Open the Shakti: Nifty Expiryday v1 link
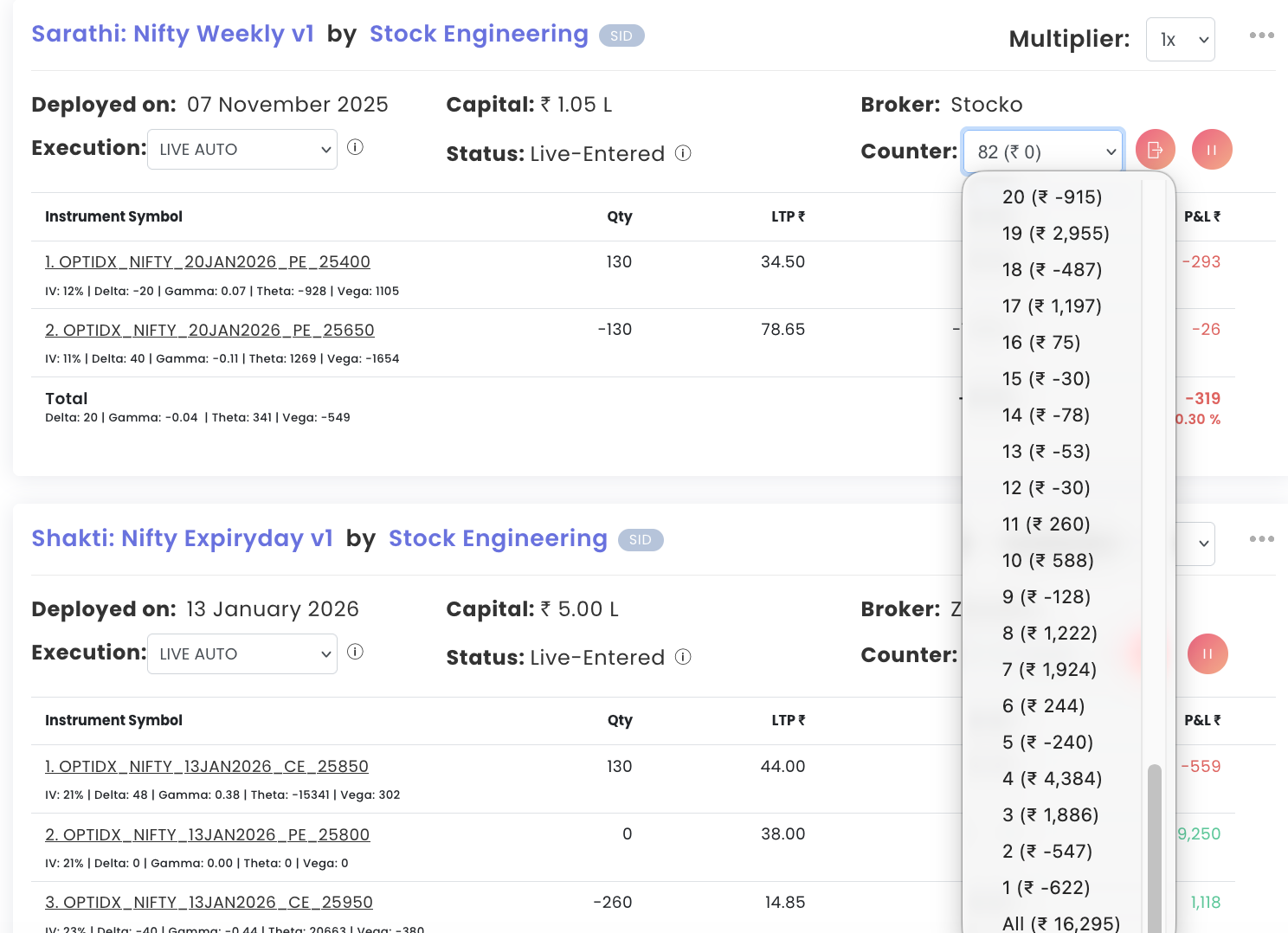1288x933 pixels. 182,538
